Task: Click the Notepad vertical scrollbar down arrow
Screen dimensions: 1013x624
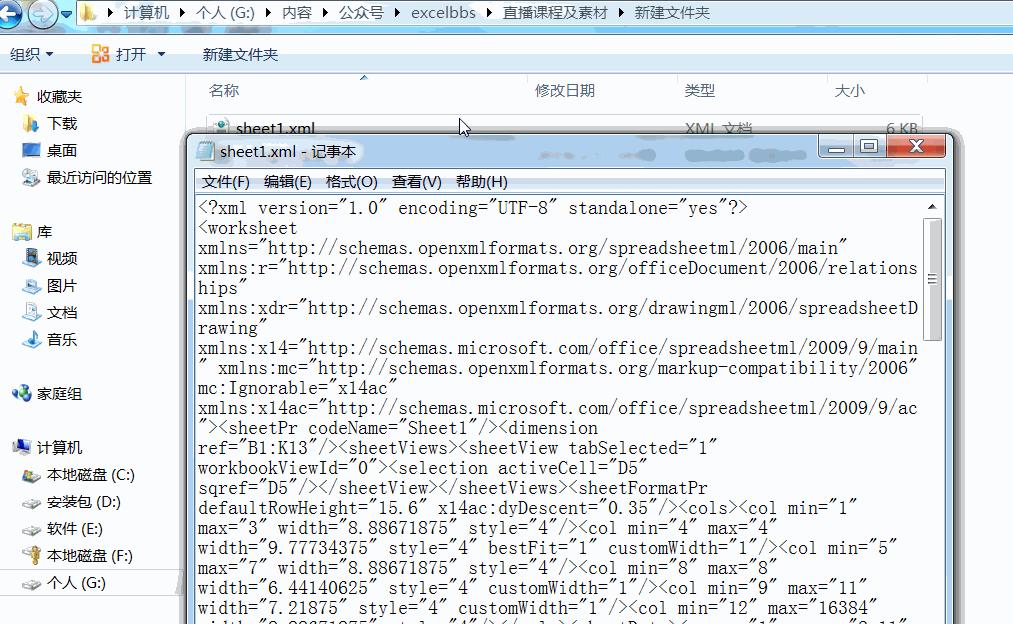Action: click(x=932, y=618)
